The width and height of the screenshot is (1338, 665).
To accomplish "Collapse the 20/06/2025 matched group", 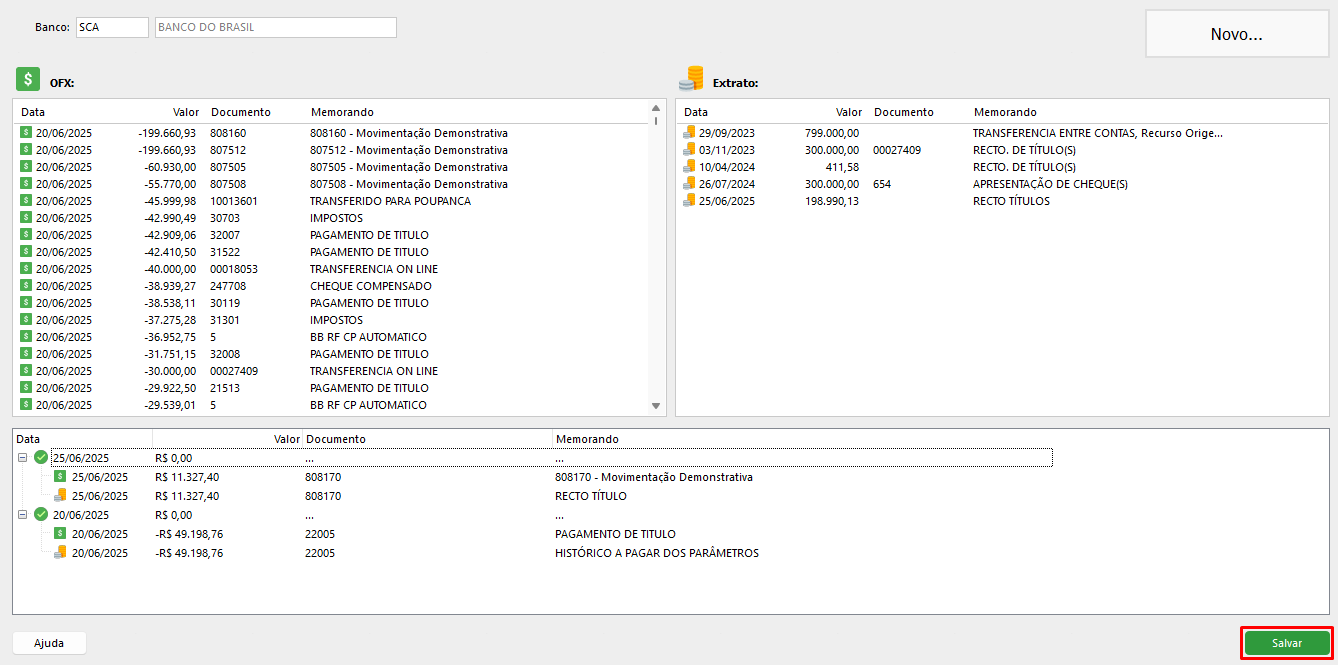I will click(x=22, y=514).
